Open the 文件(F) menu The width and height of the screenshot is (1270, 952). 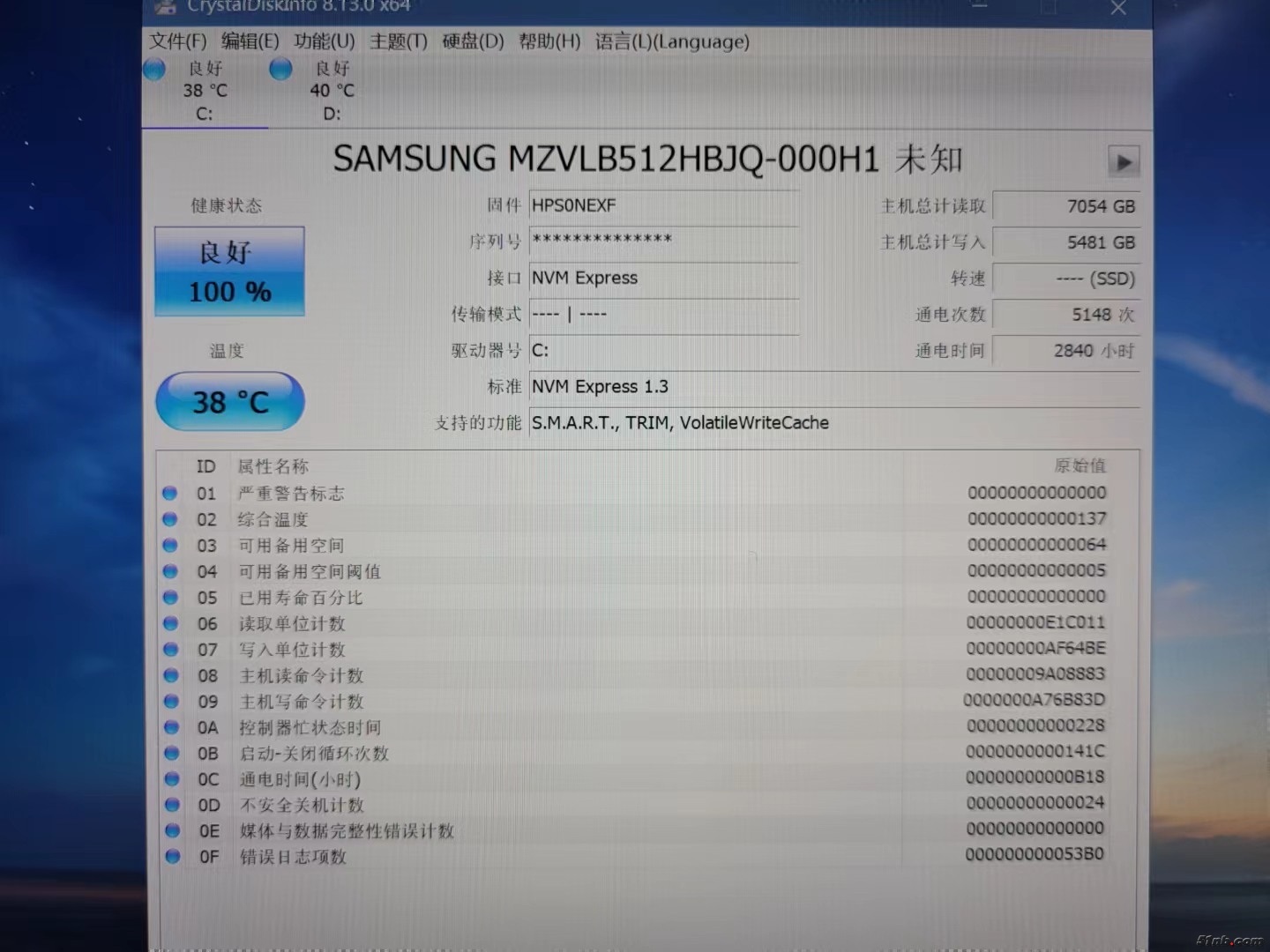(177, 41)
